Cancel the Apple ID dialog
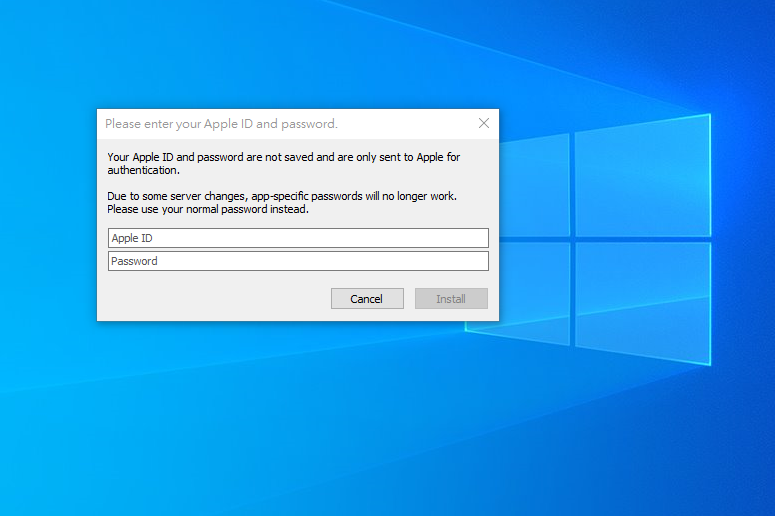The image size is (775, 516). [x=367, y=299]
